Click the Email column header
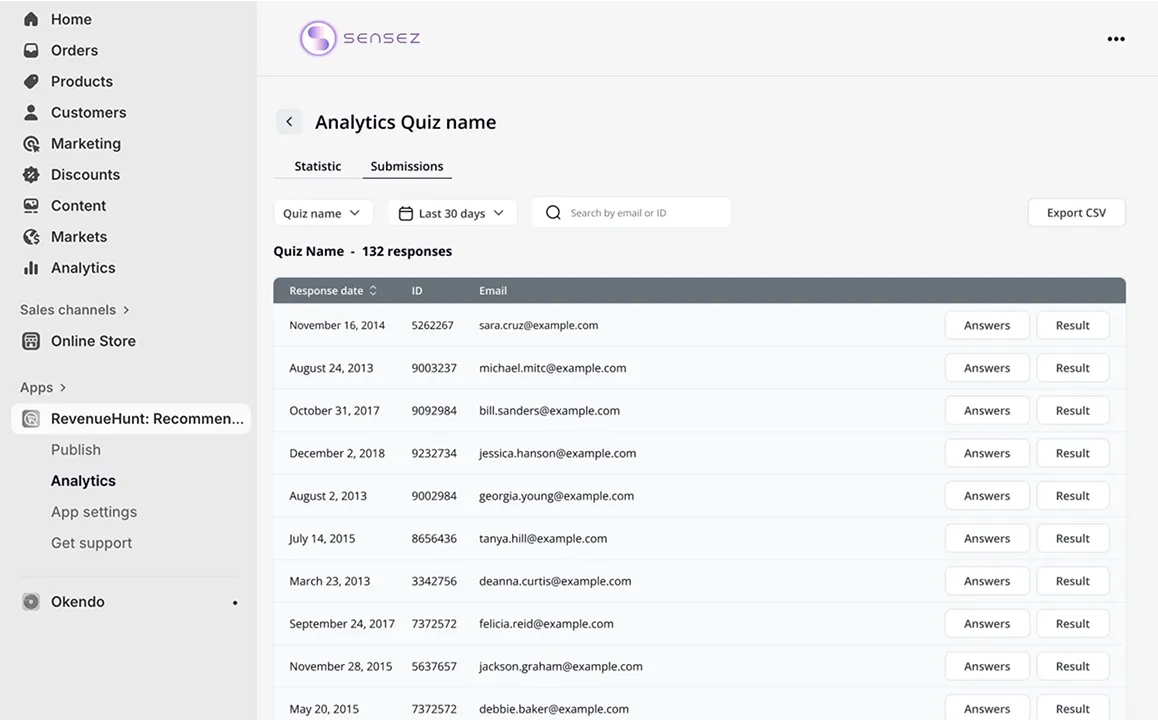This screenshot has width=1158, height=720. coord(493,290)
